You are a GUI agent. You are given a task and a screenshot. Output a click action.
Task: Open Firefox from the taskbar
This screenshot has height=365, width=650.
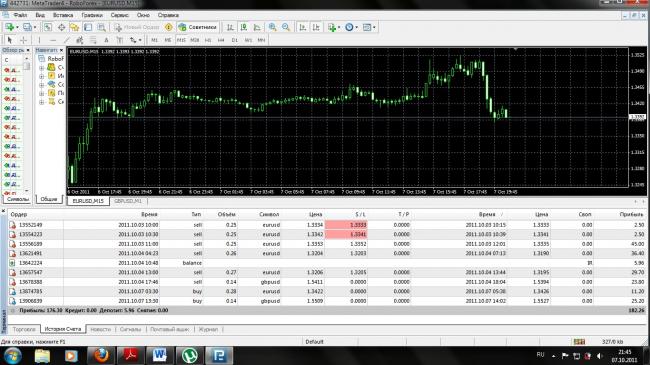100,355
